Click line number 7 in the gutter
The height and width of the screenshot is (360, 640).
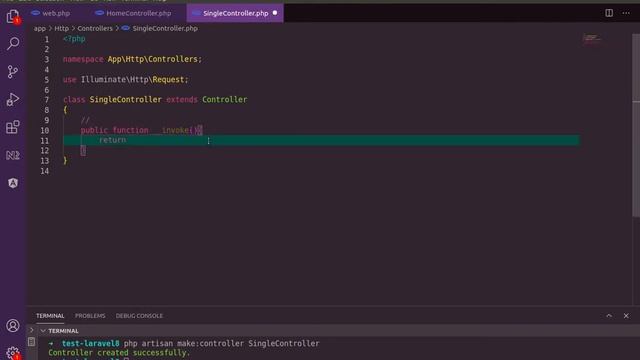(47, 100)
